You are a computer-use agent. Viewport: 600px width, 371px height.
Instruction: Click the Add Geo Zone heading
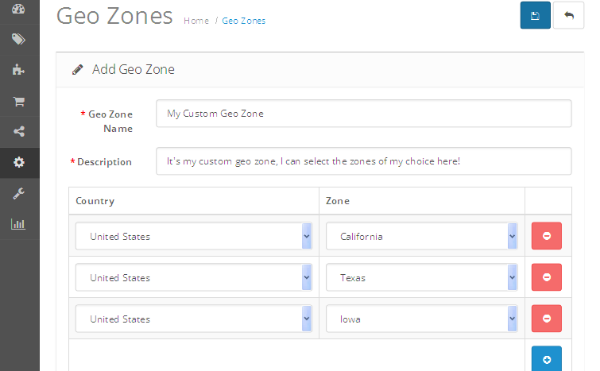coord(133,70)
